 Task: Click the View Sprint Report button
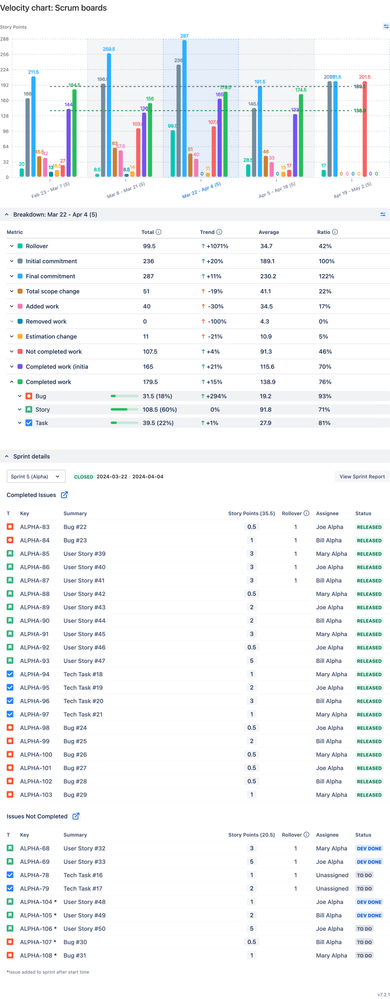click(362, 477)
